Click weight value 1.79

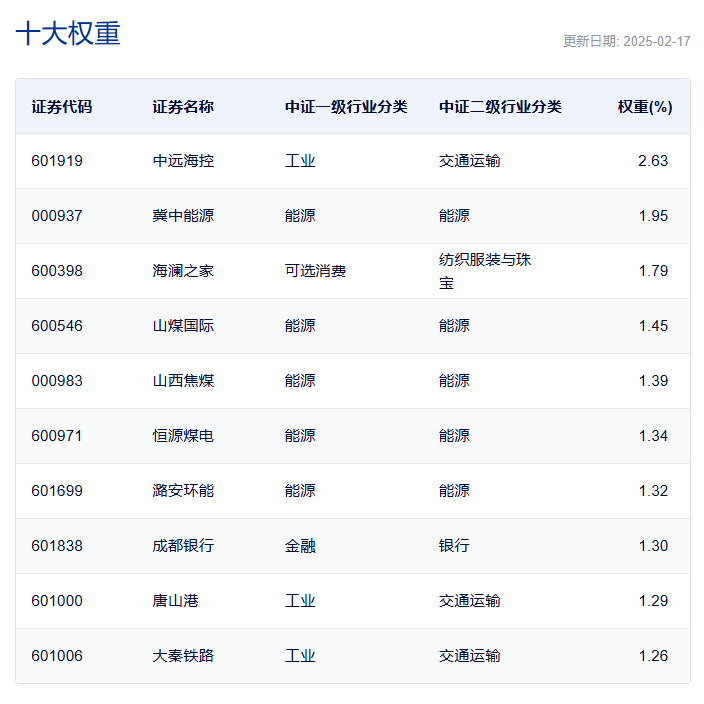653,271
